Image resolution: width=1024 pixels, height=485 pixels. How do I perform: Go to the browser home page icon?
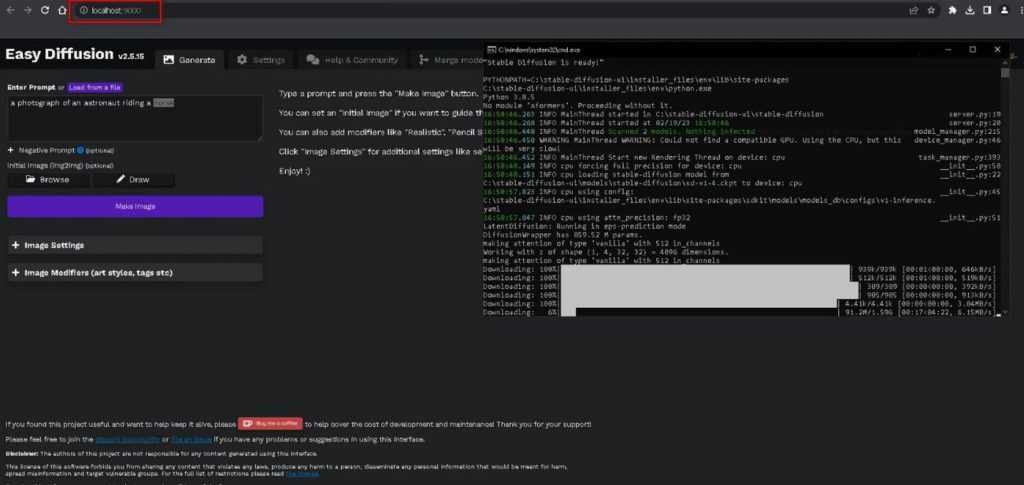coord(62,10)
